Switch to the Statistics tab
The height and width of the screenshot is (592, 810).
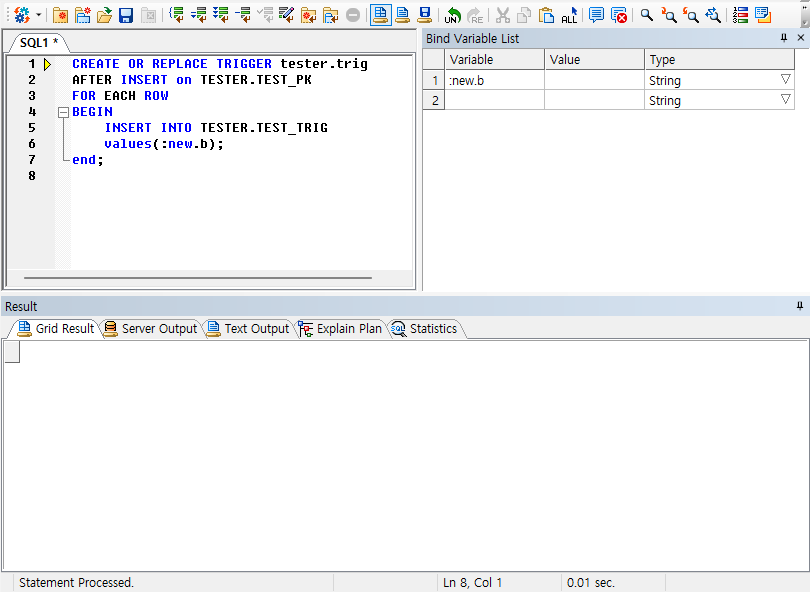click(x=424, y=328)
